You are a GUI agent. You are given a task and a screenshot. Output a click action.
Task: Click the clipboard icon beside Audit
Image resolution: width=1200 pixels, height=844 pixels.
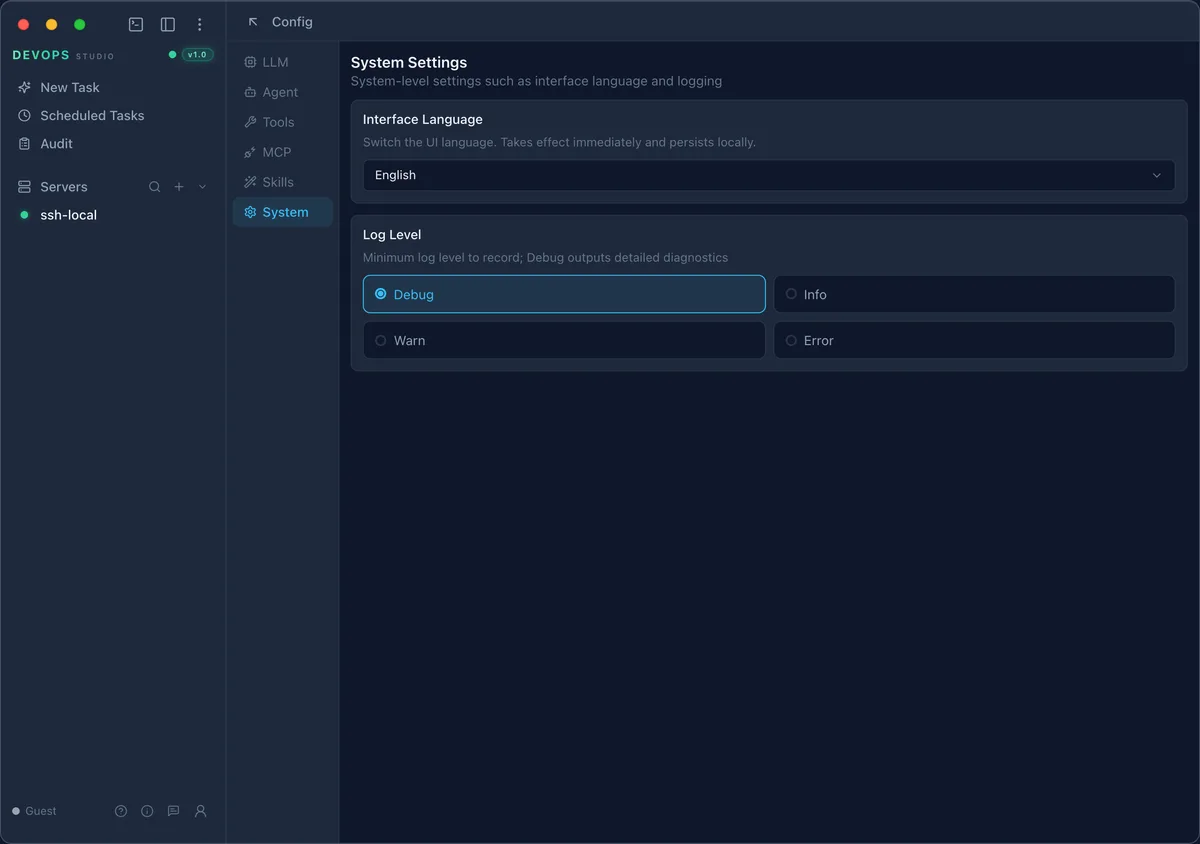pos(25,144)
